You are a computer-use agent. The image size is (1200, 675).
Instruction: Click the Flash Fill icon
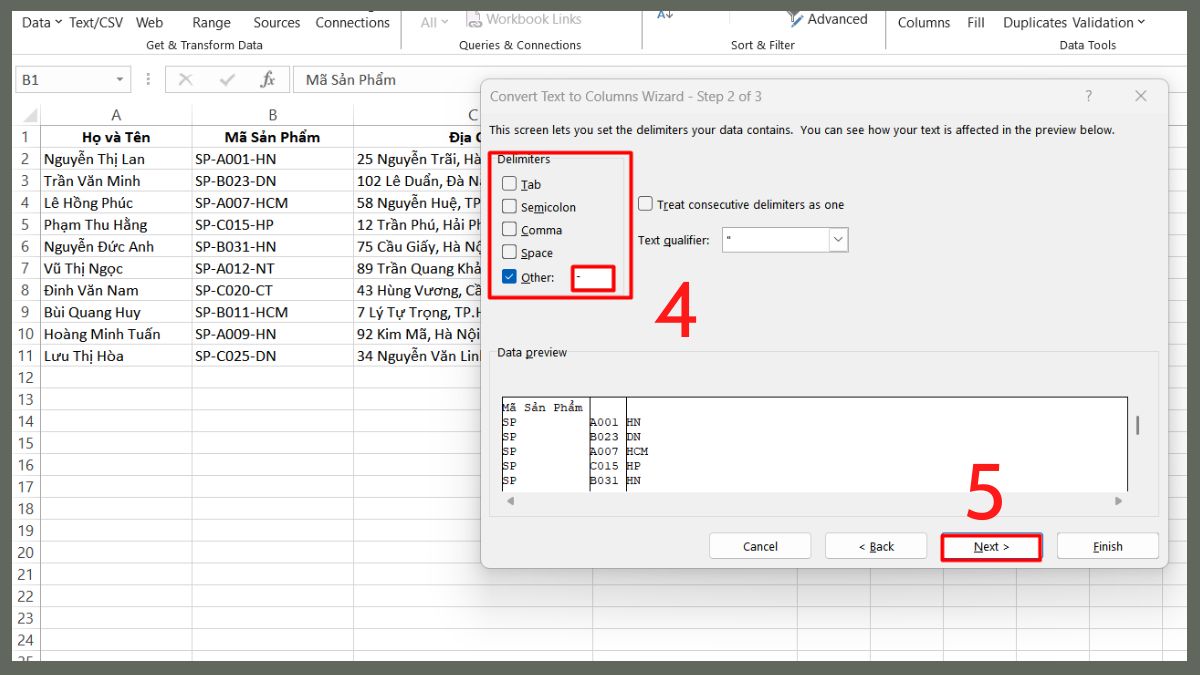975,22
